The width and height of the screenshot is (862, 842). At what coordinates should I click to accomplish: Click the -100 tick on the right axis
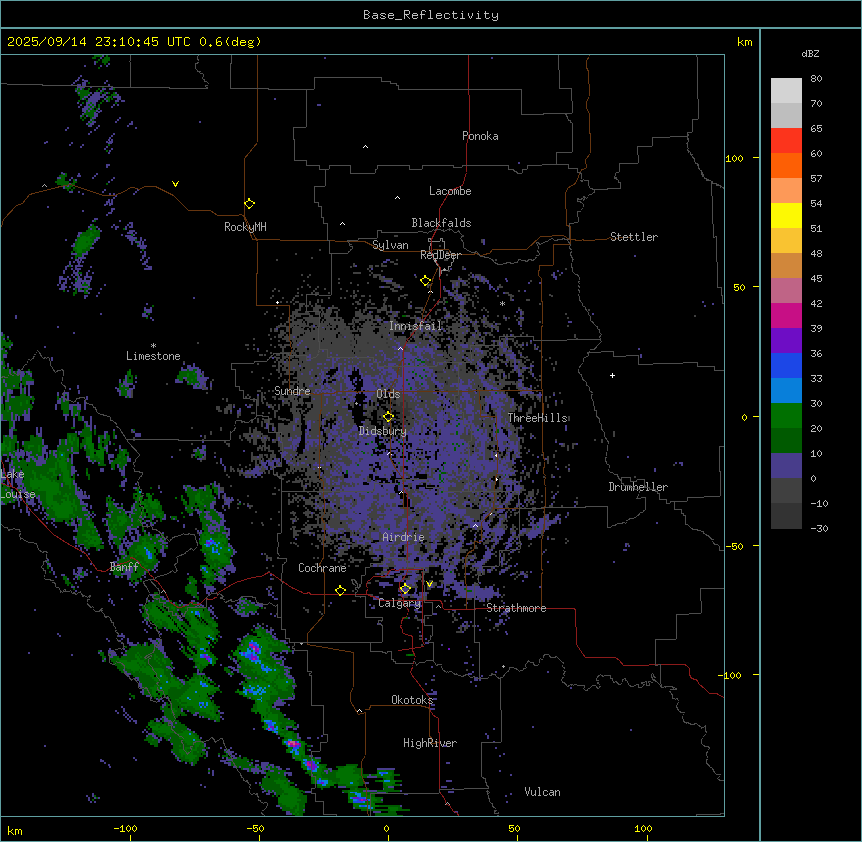tap(731, 675)
